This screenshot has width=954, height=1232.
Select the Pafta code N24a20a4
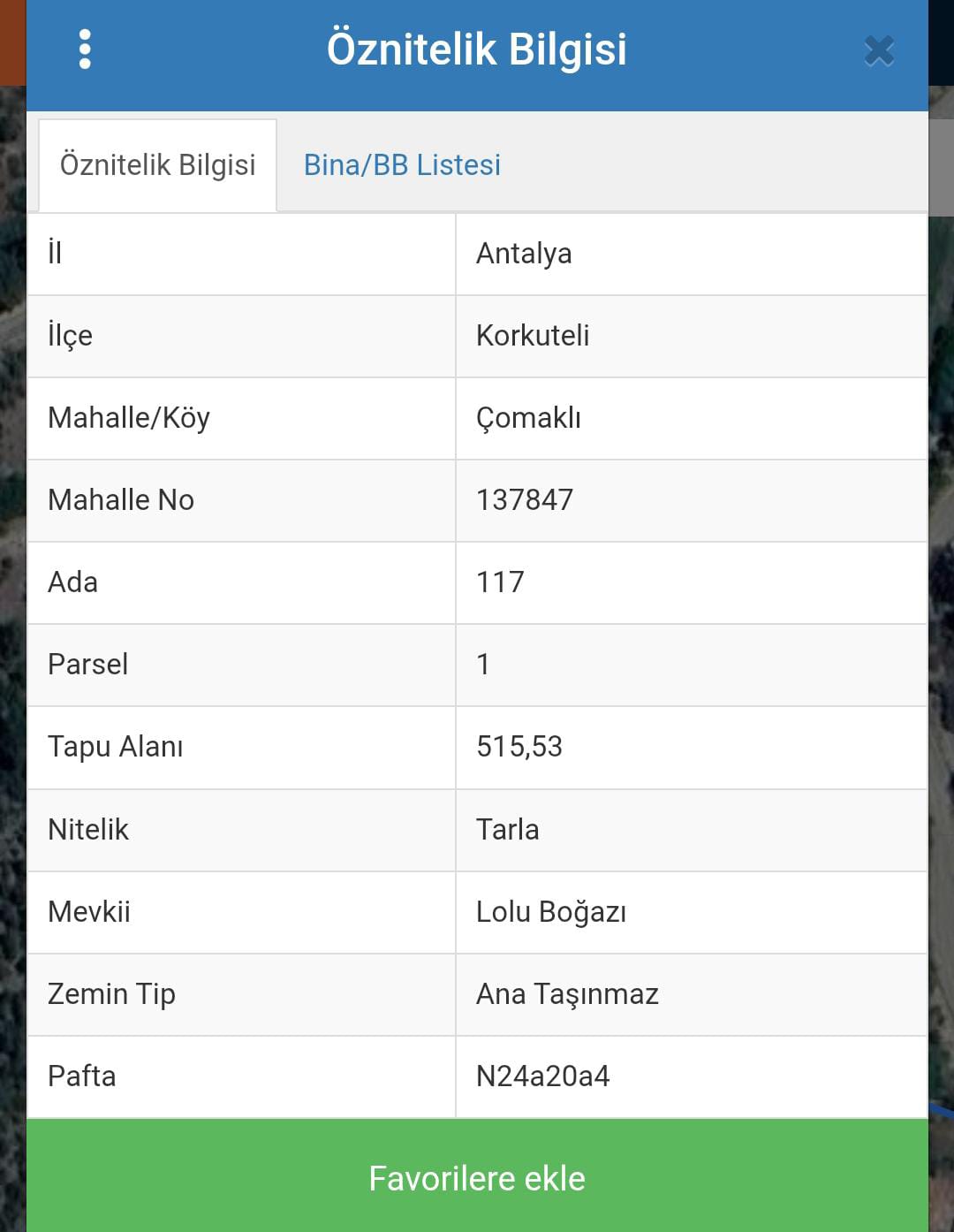(542, 1076)
